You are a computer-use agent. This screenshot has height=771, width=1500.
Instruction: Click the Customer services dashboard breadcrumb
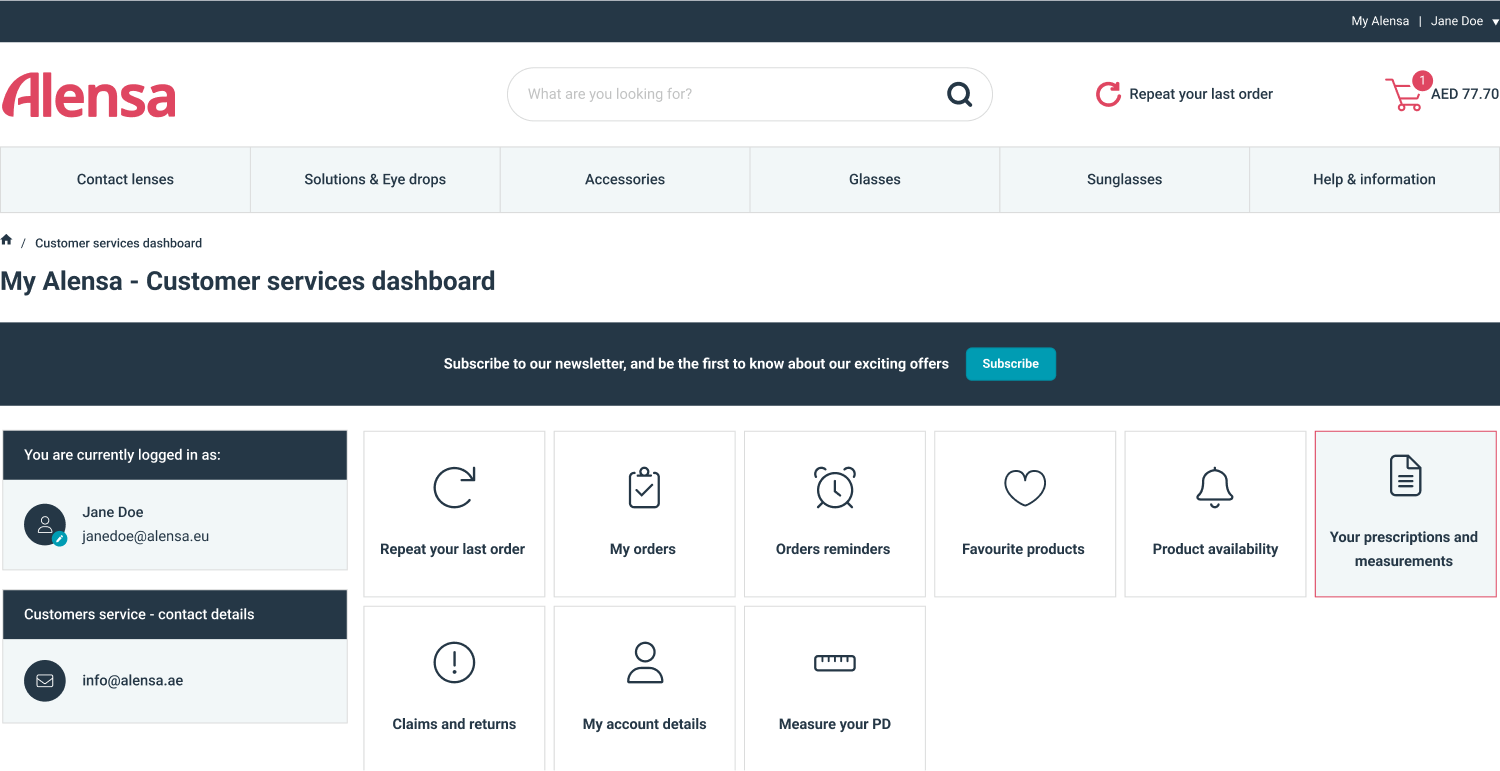tap(118, 243)
